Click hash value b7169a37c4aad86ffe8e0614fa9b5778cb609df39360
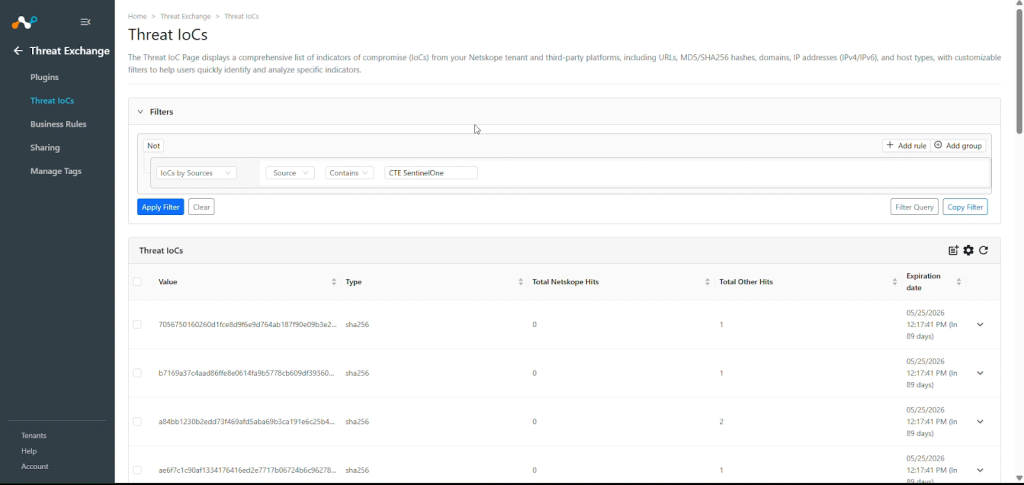1024x485 pixels. tap(248, 373)
